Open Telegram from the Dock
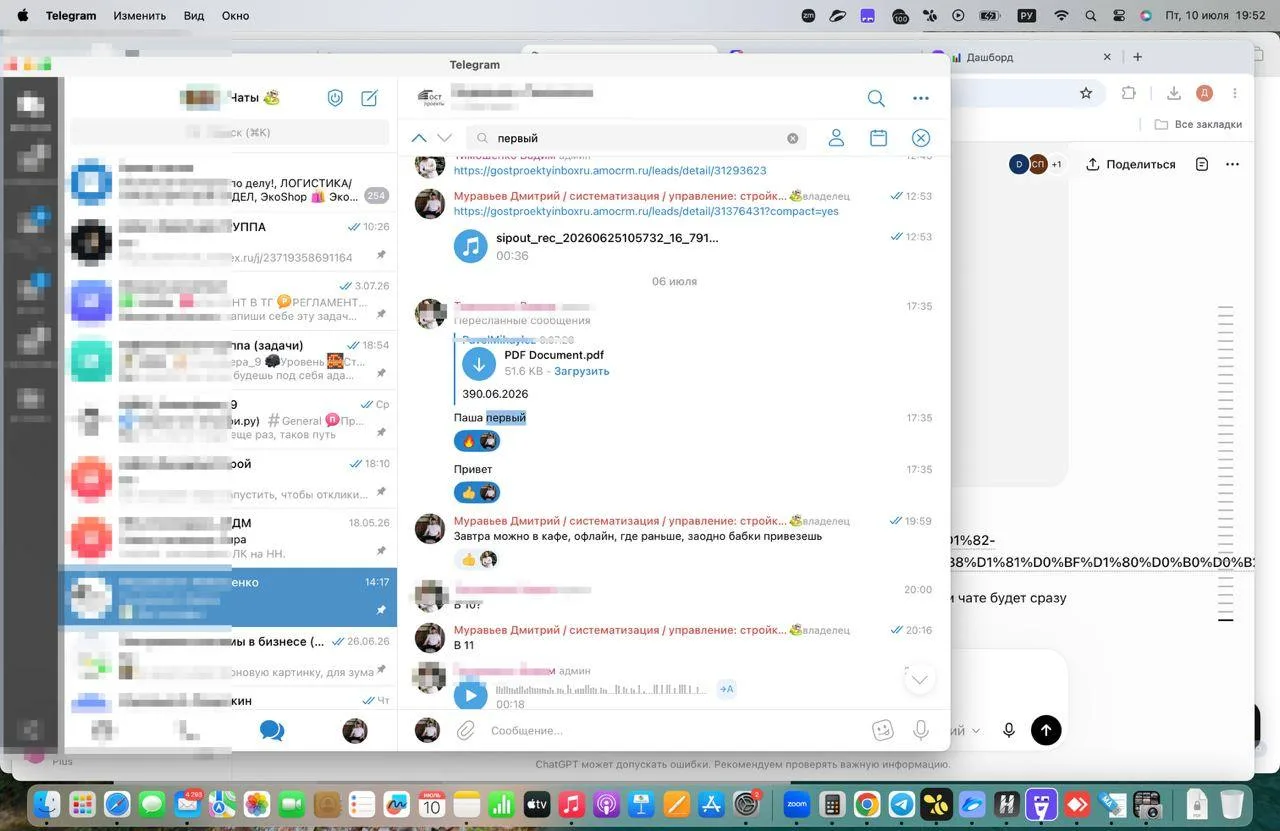This screenshot has height=831, width=1280. (x=901, y=804)
